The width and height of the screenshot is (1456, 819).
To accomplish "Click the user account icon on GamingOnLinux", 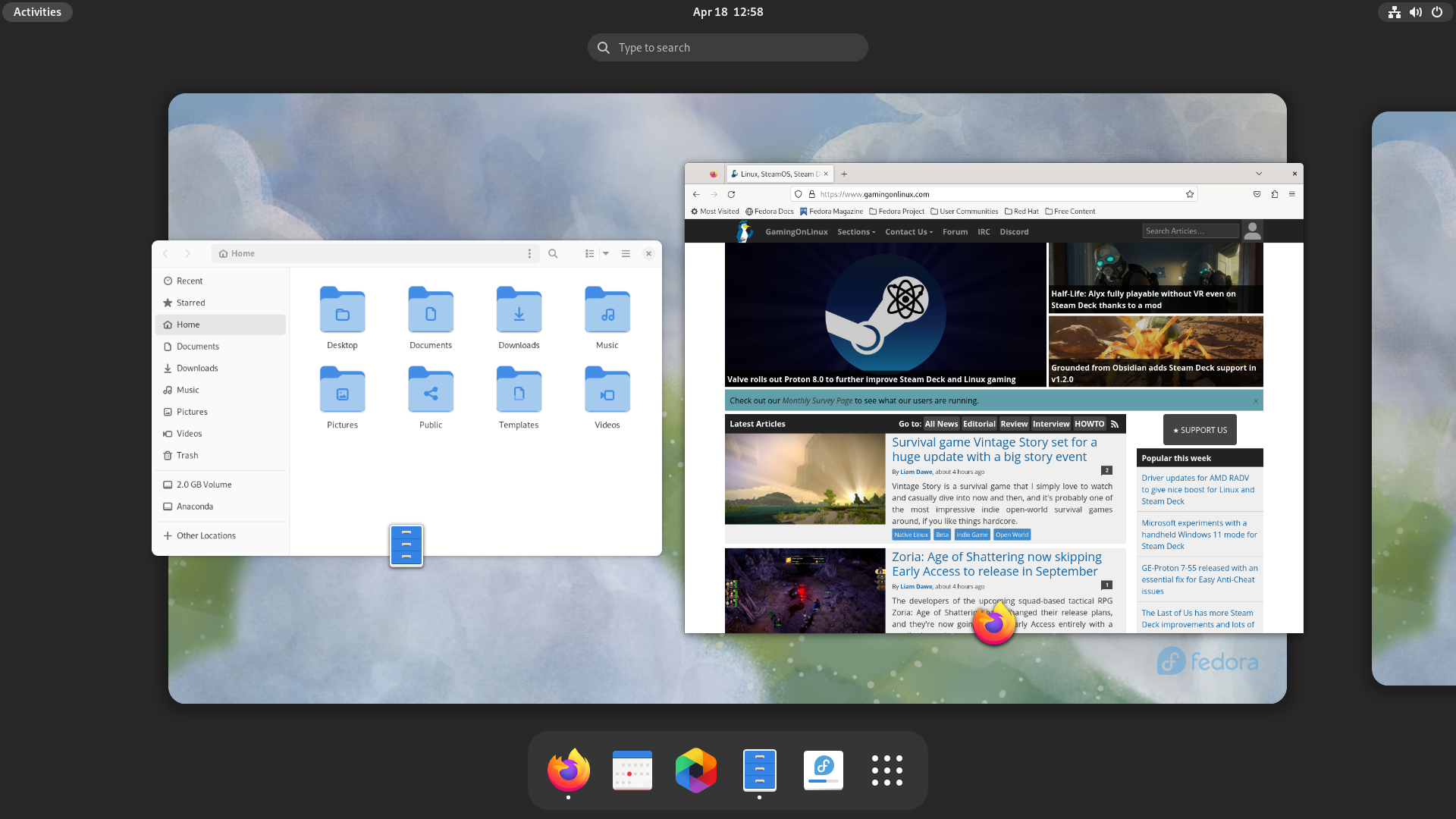I will [1252, 231].
